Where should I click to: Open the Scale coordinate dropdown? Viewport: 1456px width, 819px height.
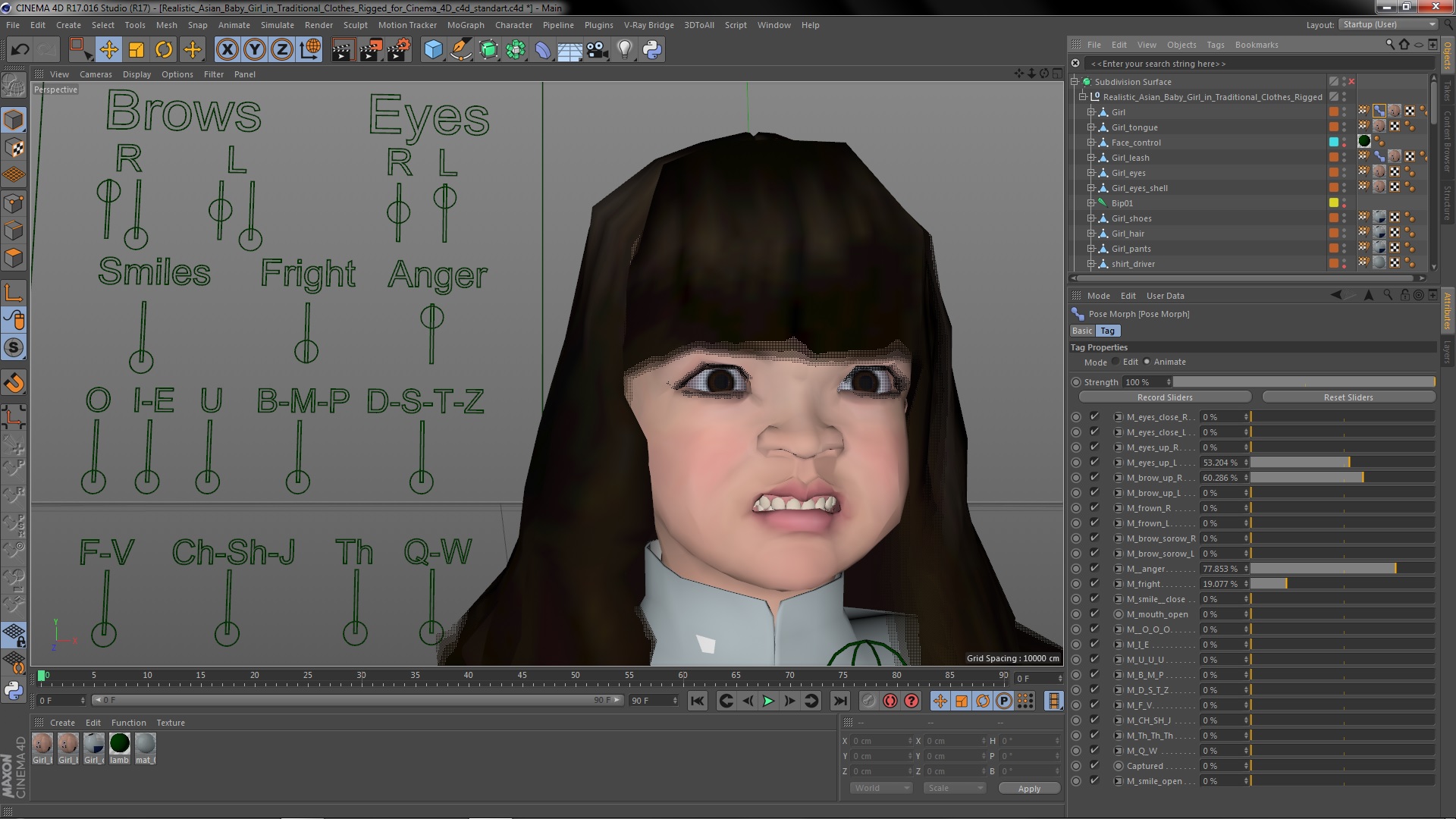click(954, 789)
